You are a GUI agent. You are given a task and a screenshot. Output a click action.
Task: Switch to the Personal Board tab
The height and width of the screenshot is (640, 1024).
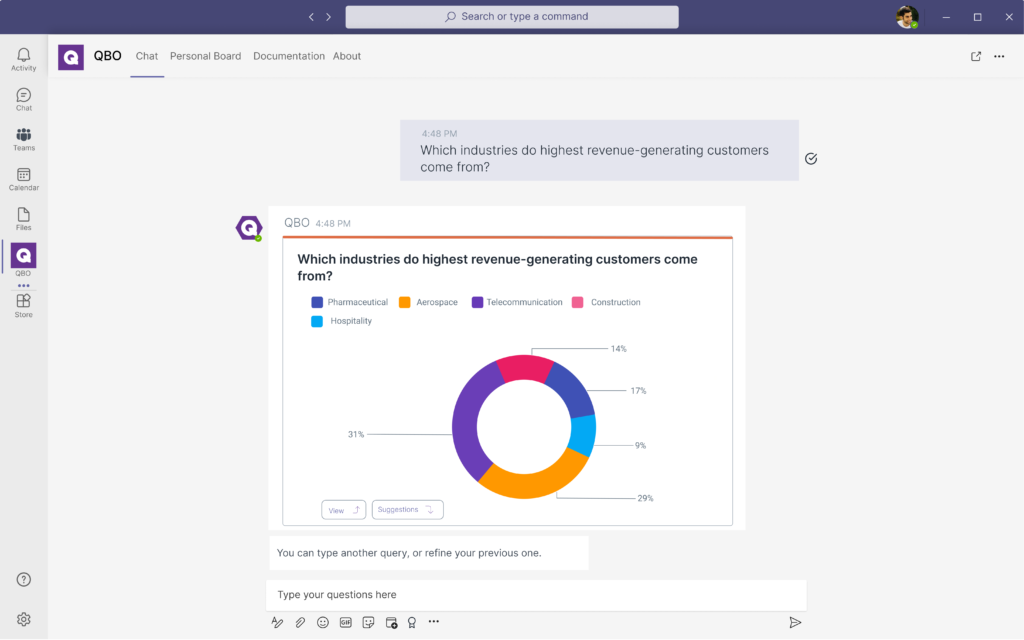coord(205,57)
